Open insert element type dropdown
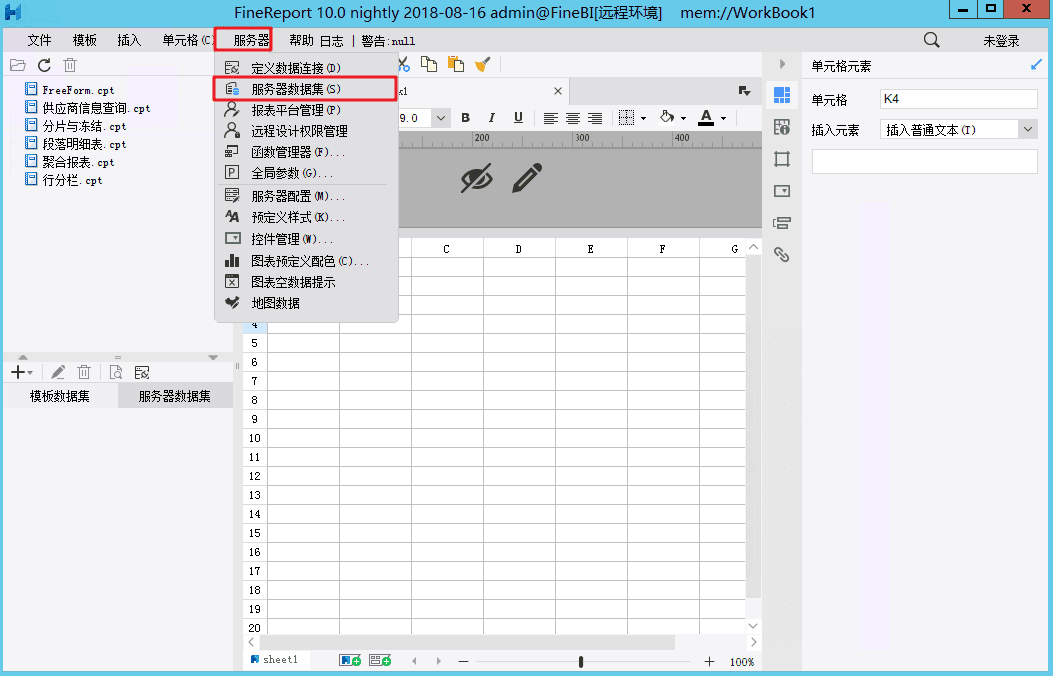This screenshot has height=676, width=1053. [x=1027, y=129]
